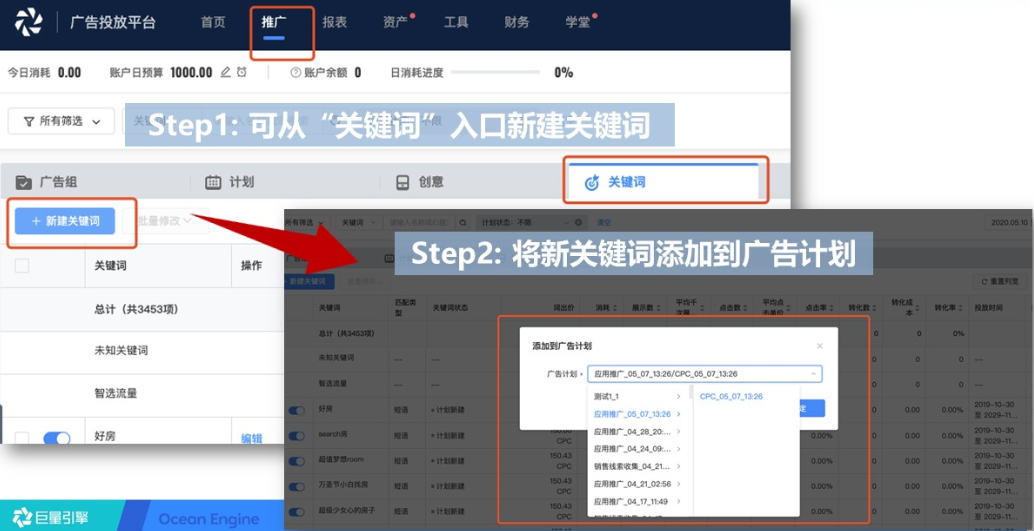Clear the 计划状态 filter with its x icon

[x=578, y=222]
